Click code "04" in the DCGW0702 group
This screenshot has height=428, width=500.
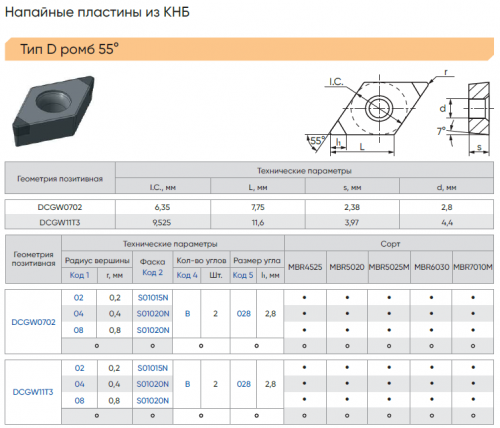[x=78, y=314]
